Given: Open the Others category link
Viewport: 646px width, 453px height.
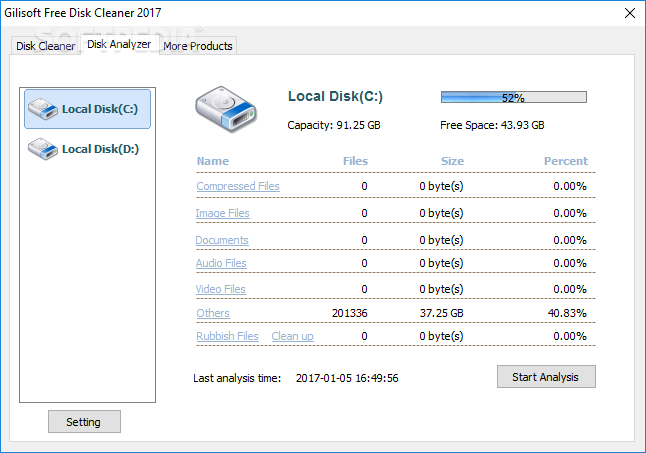Looking at the screenshot, I should click(213, 313).
